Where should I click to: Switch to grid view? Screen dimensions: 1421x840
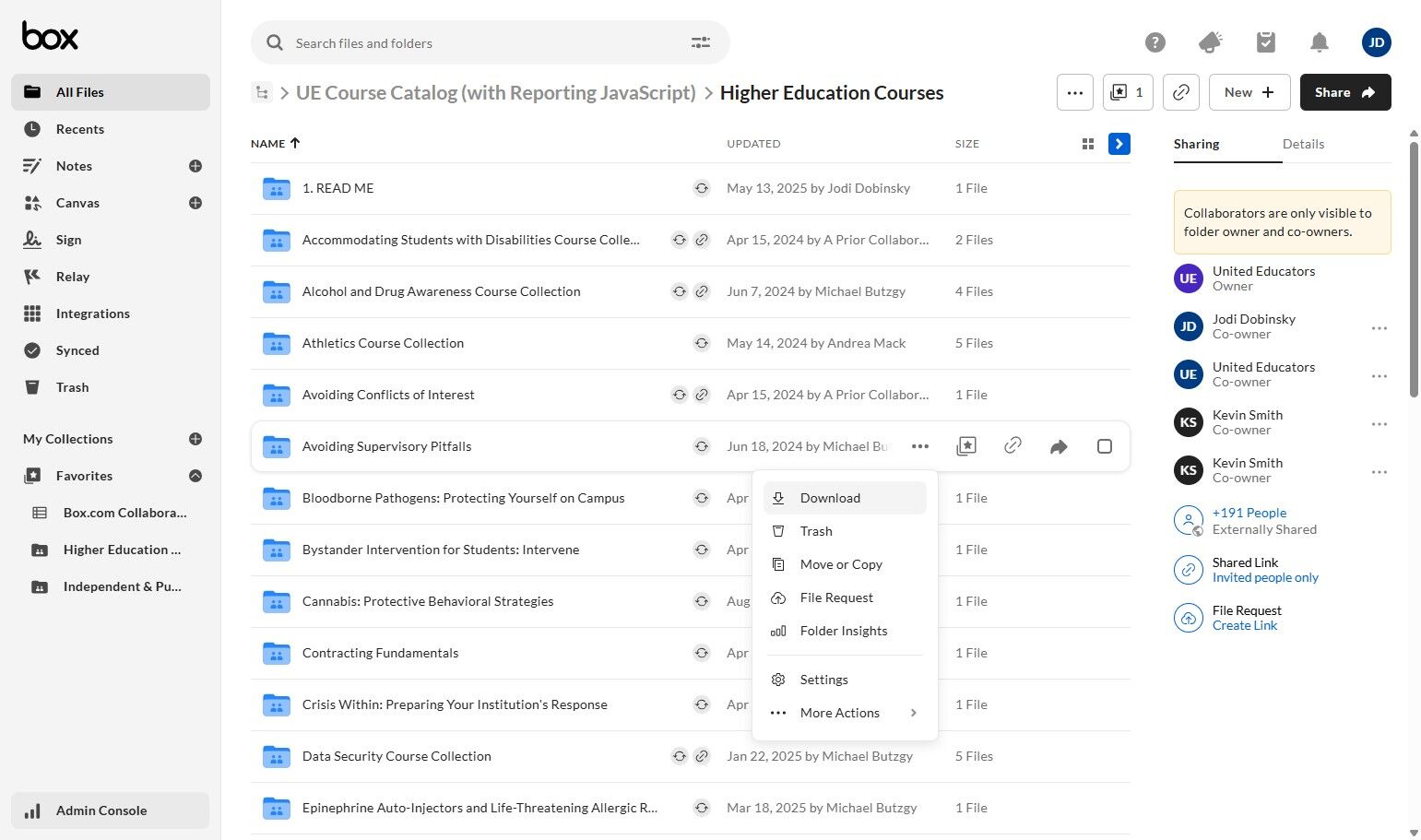[x=1088, y=144]
